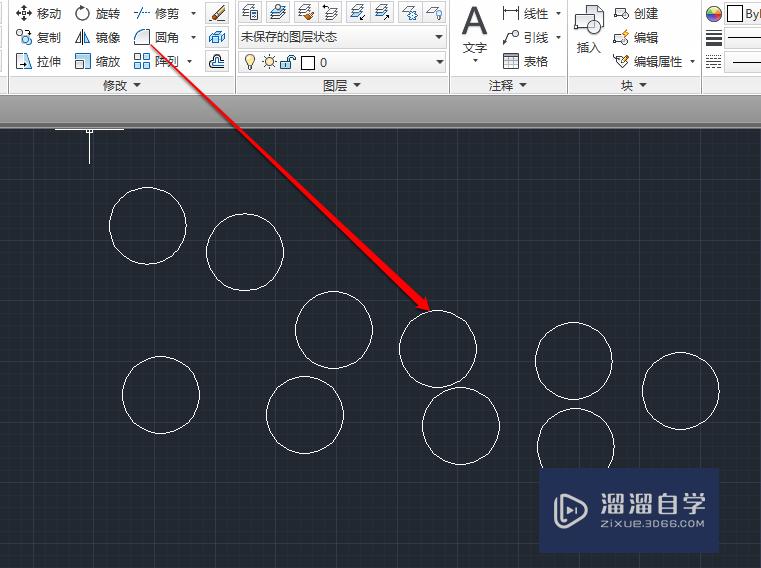Click the Layer Previous icon
This screenshot has height=568, width=761.
click(330, 12)
